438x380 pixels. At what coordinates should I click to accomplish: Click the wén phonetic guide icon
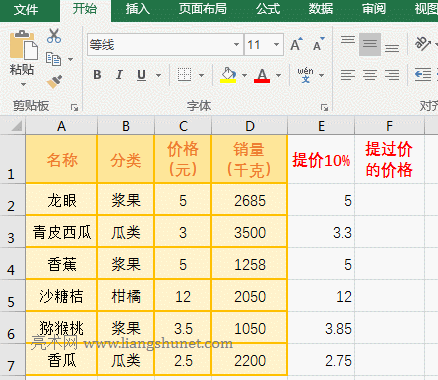(305, 75)
